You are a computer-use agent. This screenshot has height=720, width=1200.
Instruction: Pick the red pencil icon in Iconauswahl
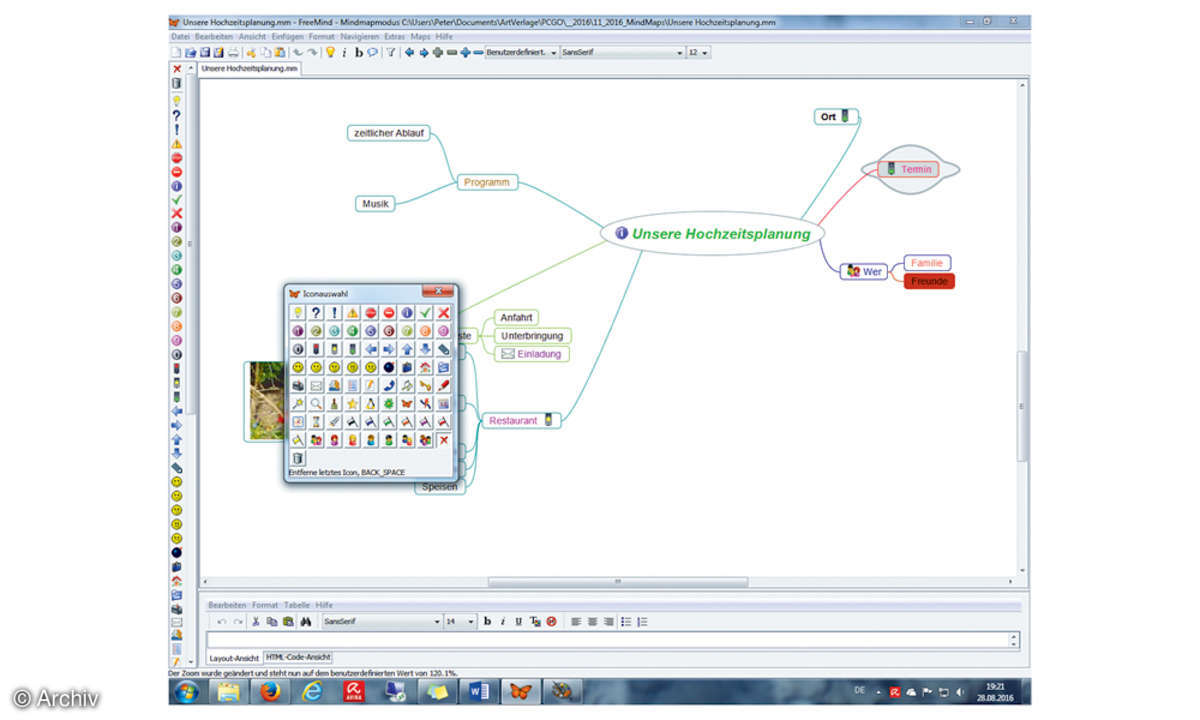(x=443, y=385)
